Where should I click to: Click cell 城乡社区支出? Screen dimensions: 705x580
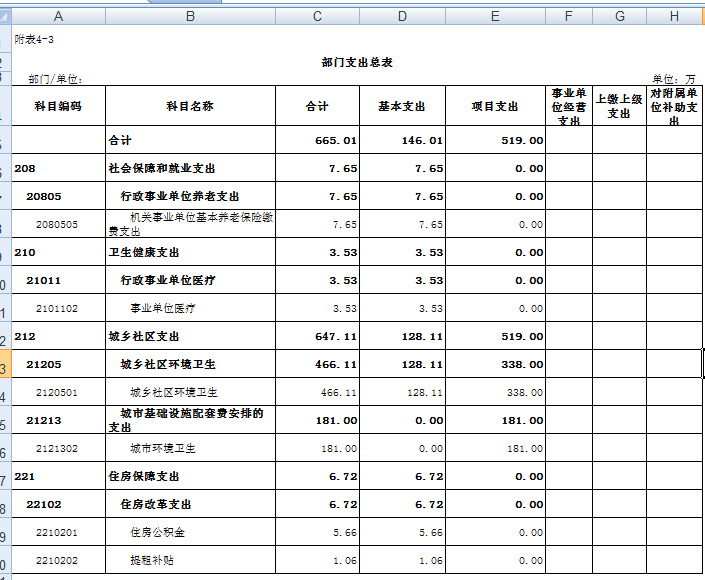tap(190, 336)
